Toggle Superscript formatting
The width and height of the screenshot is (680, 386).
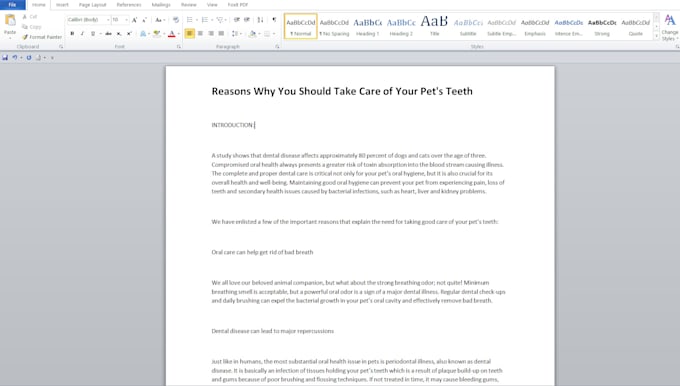pos(129,33)
